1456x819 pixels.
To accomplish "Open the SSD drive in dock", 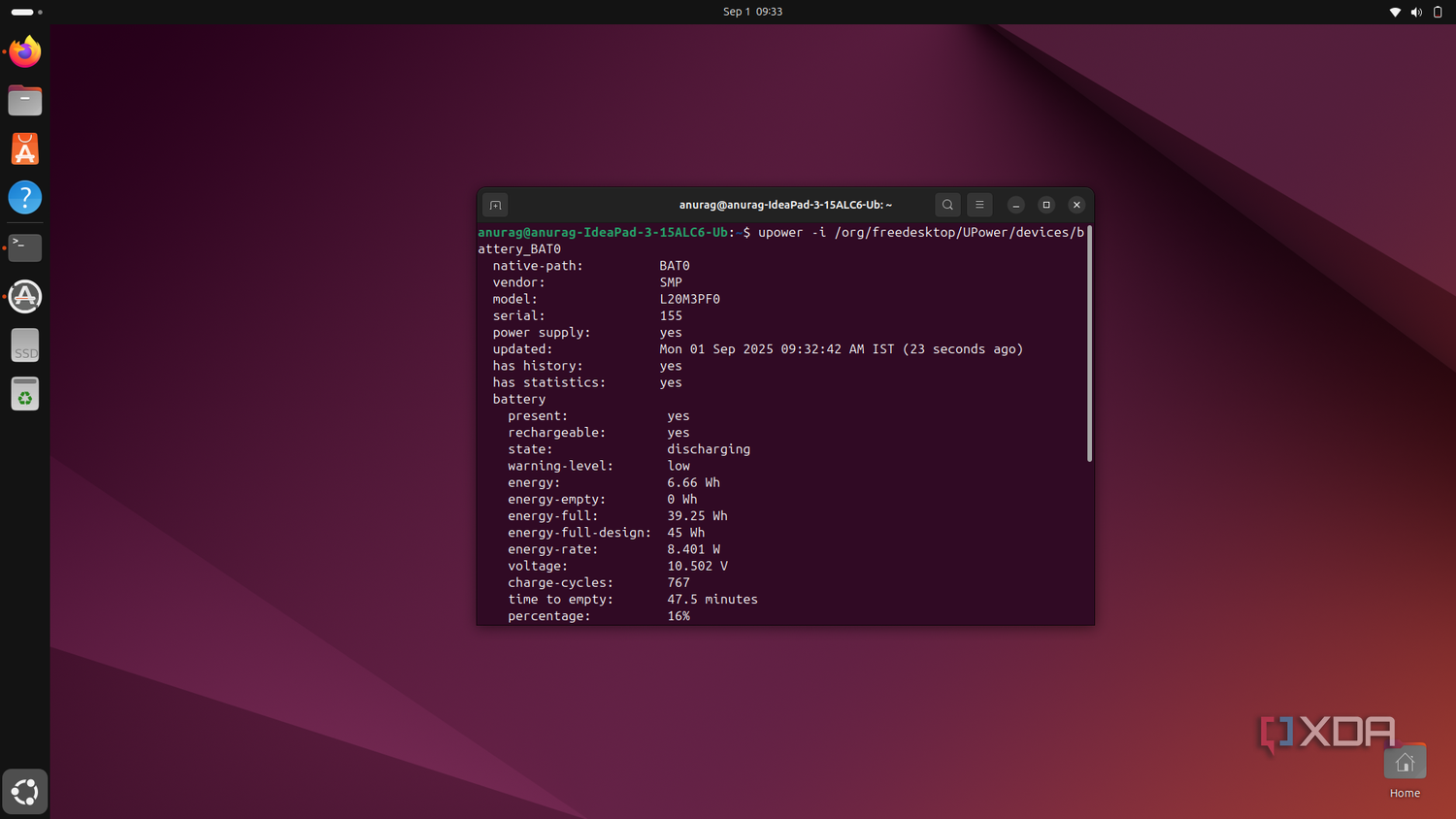I will click(x=25, y=345).
